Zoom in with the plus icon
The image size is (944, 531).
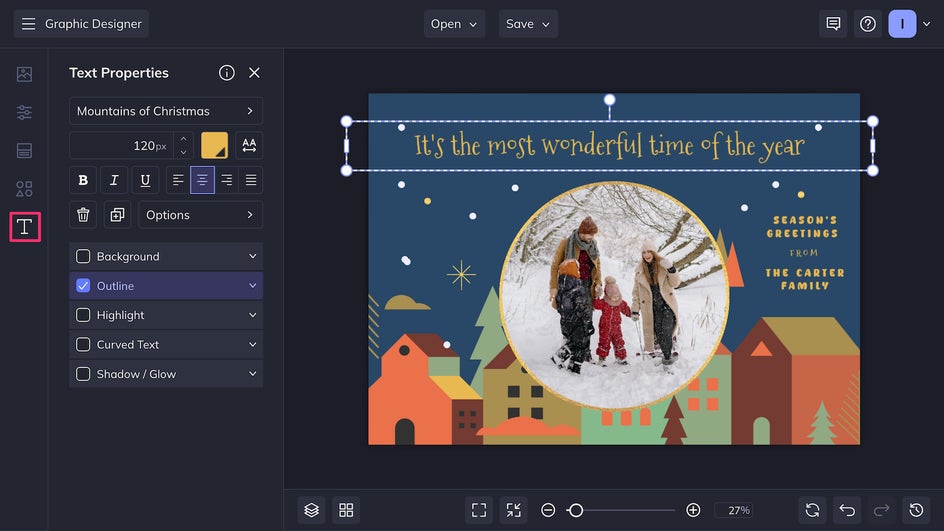693,511
